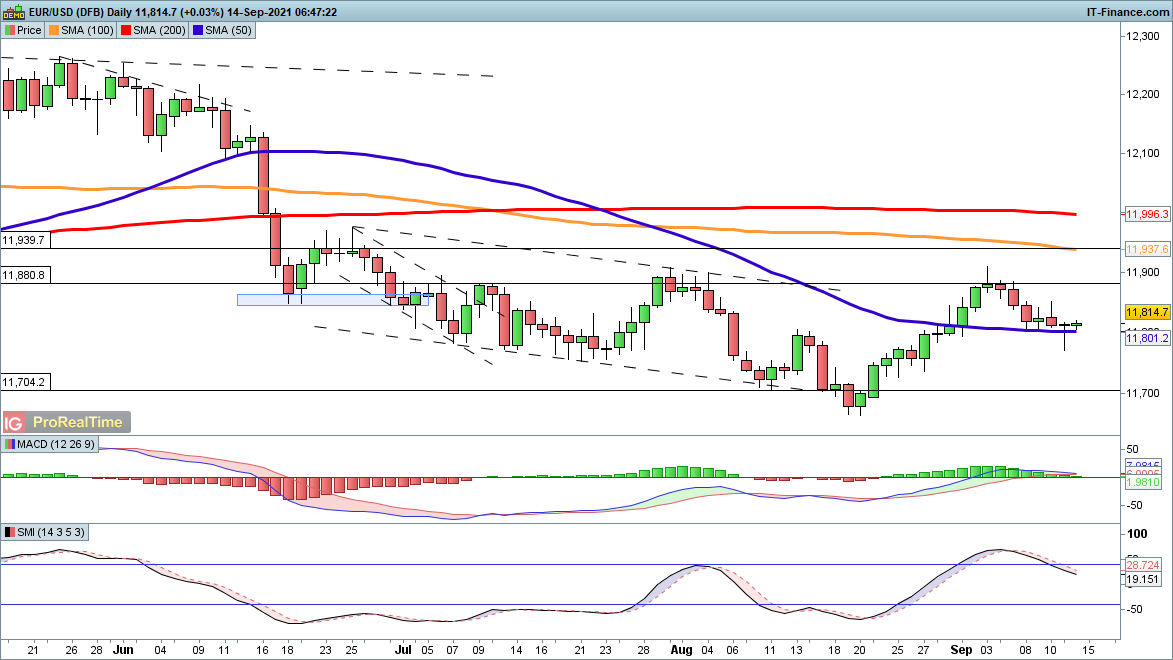Select the orange SMA 100 value 11,937.6
The height and width of the screenshot is (660, 1173).
pos(1147,248)
